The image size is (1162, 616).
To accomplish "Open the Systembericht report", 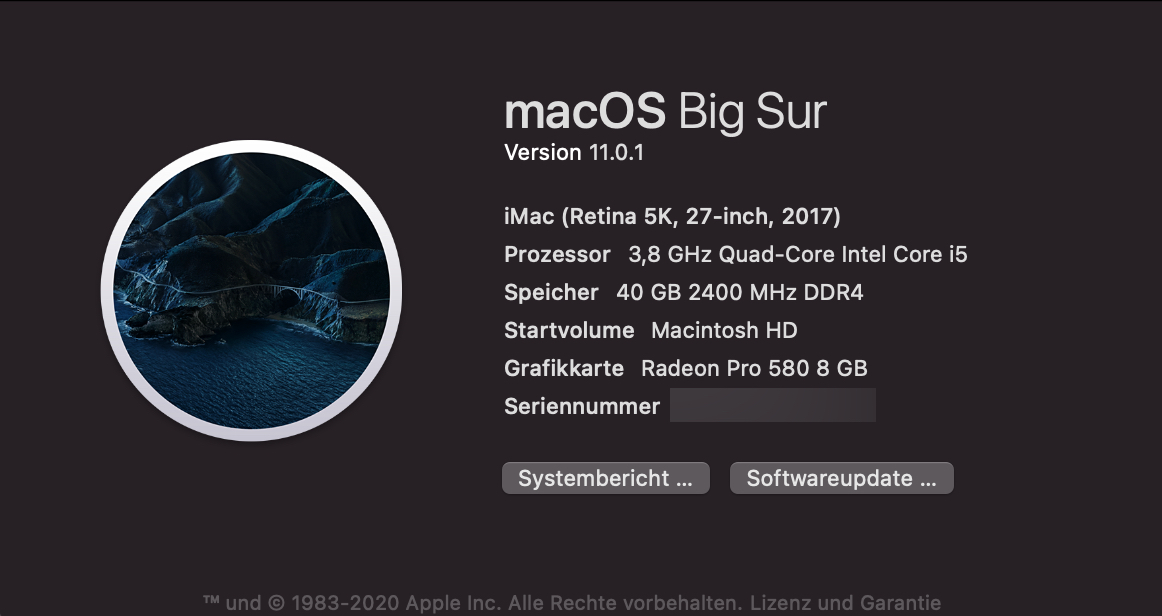I will point(605,478).
